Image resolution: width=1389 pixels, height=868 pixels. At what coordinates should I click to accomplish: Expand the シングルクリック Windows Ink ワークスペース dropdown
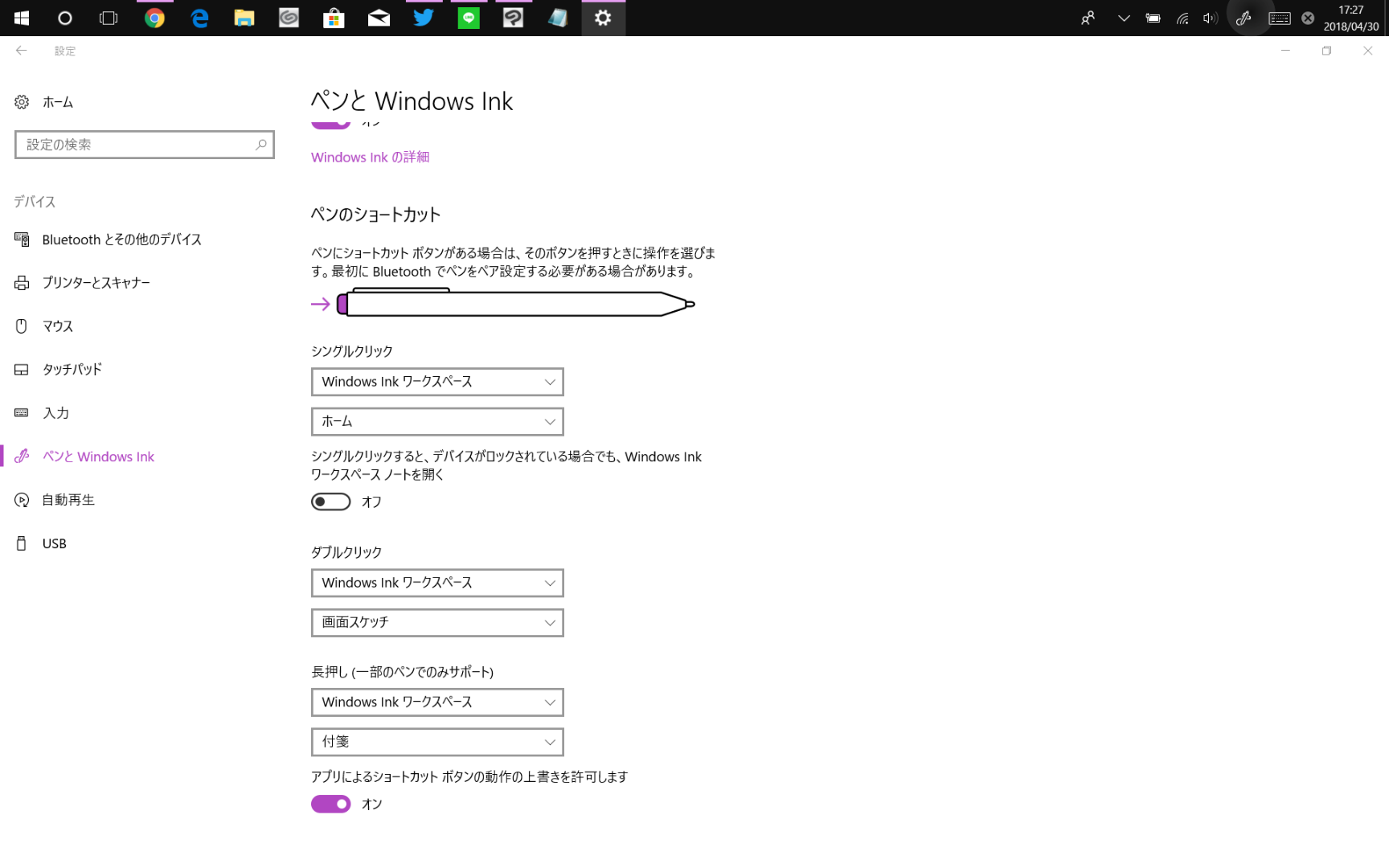(x=437, y=382)
